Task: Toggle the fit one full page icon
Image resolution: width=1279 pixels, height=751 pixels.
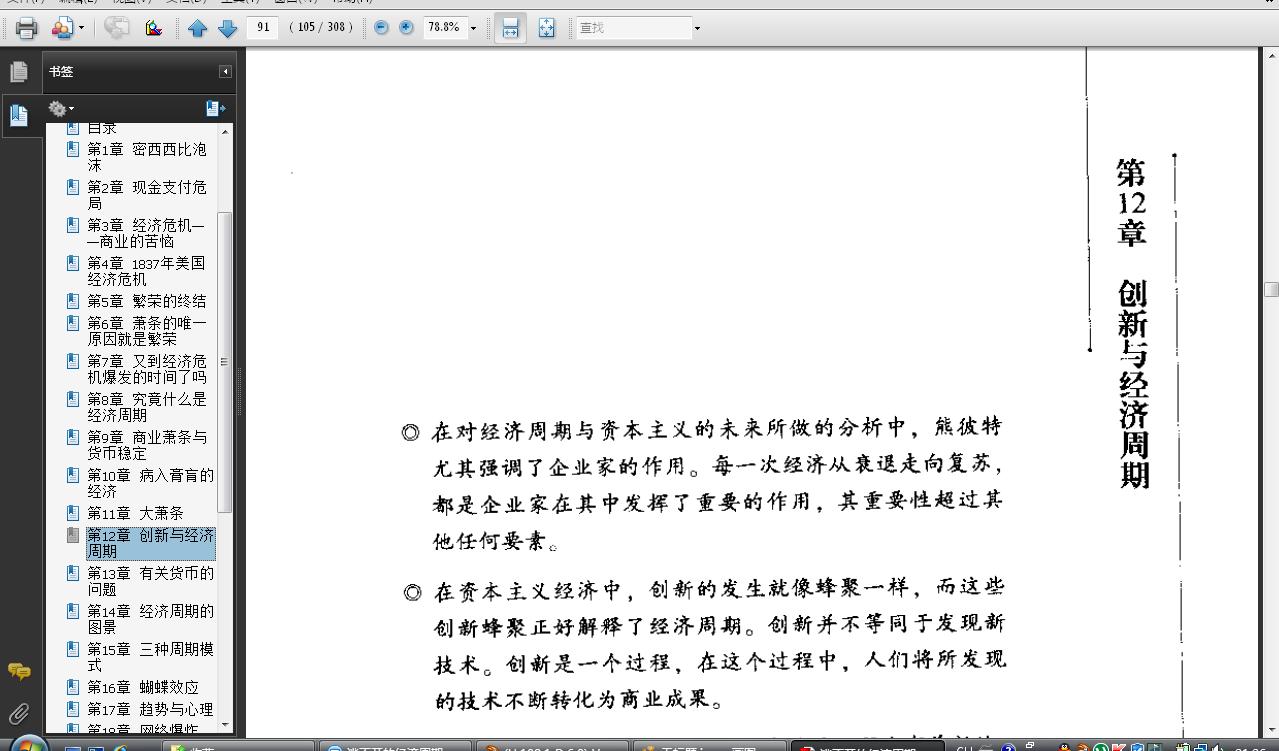Action: [546, 28]
